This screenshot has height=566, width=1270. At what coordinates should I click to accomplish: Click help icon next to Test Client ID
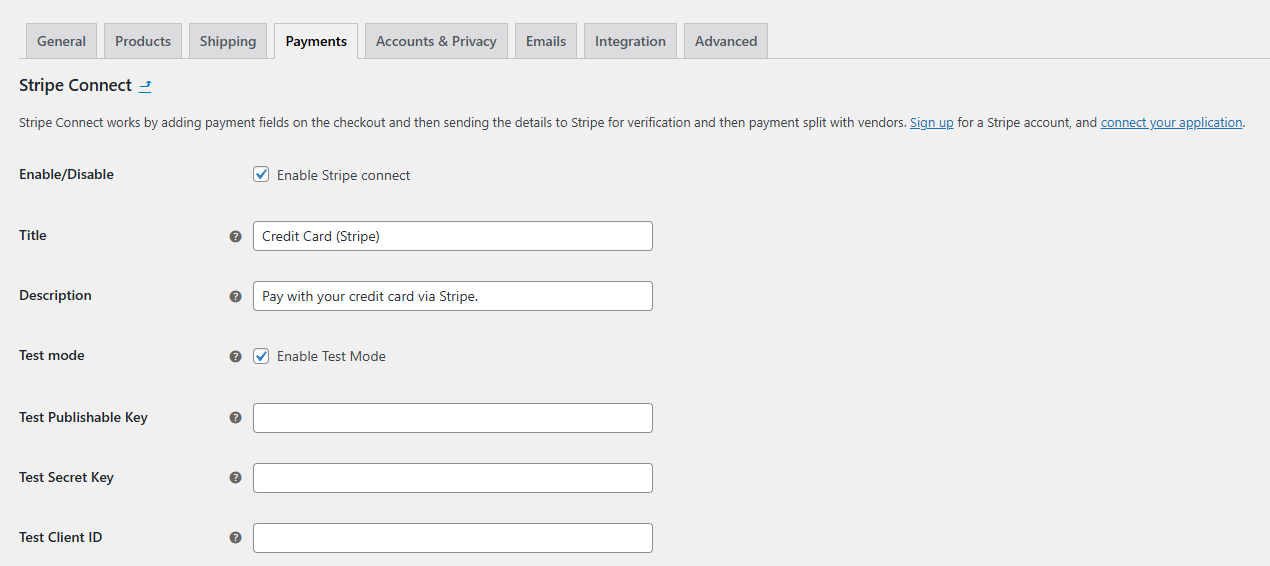pos(236,538)
